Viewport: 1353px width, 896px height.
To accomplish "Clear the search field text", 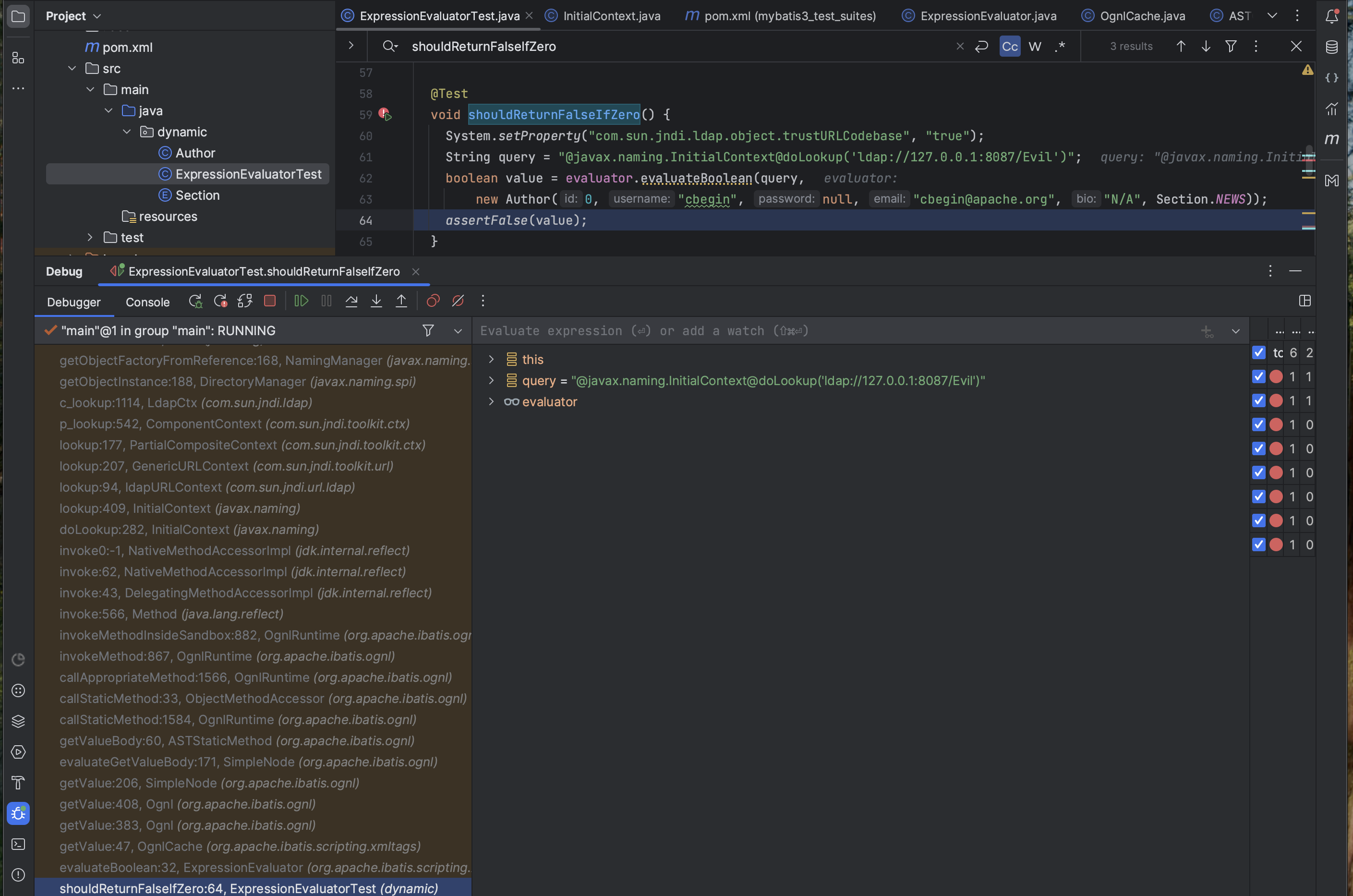I will tap(960, 46).
